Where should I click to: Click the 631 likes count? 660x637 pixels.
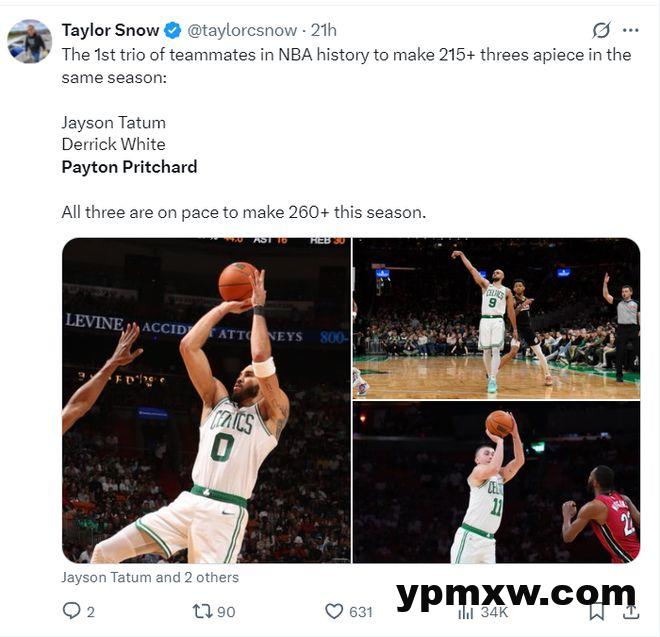click(x=361, y=612)
